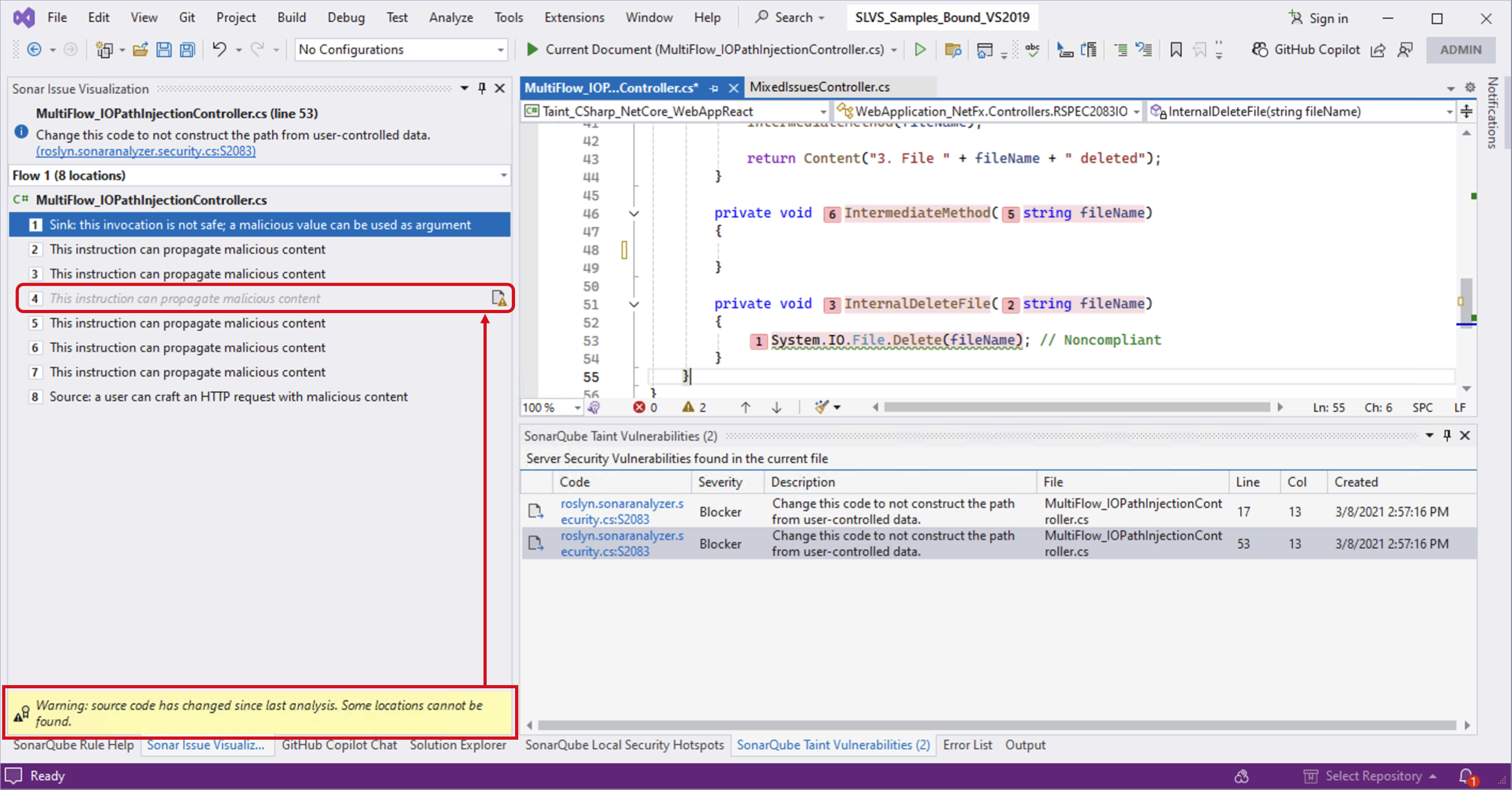
Task: Save the current file with Save icon
Action: (164, 50)
